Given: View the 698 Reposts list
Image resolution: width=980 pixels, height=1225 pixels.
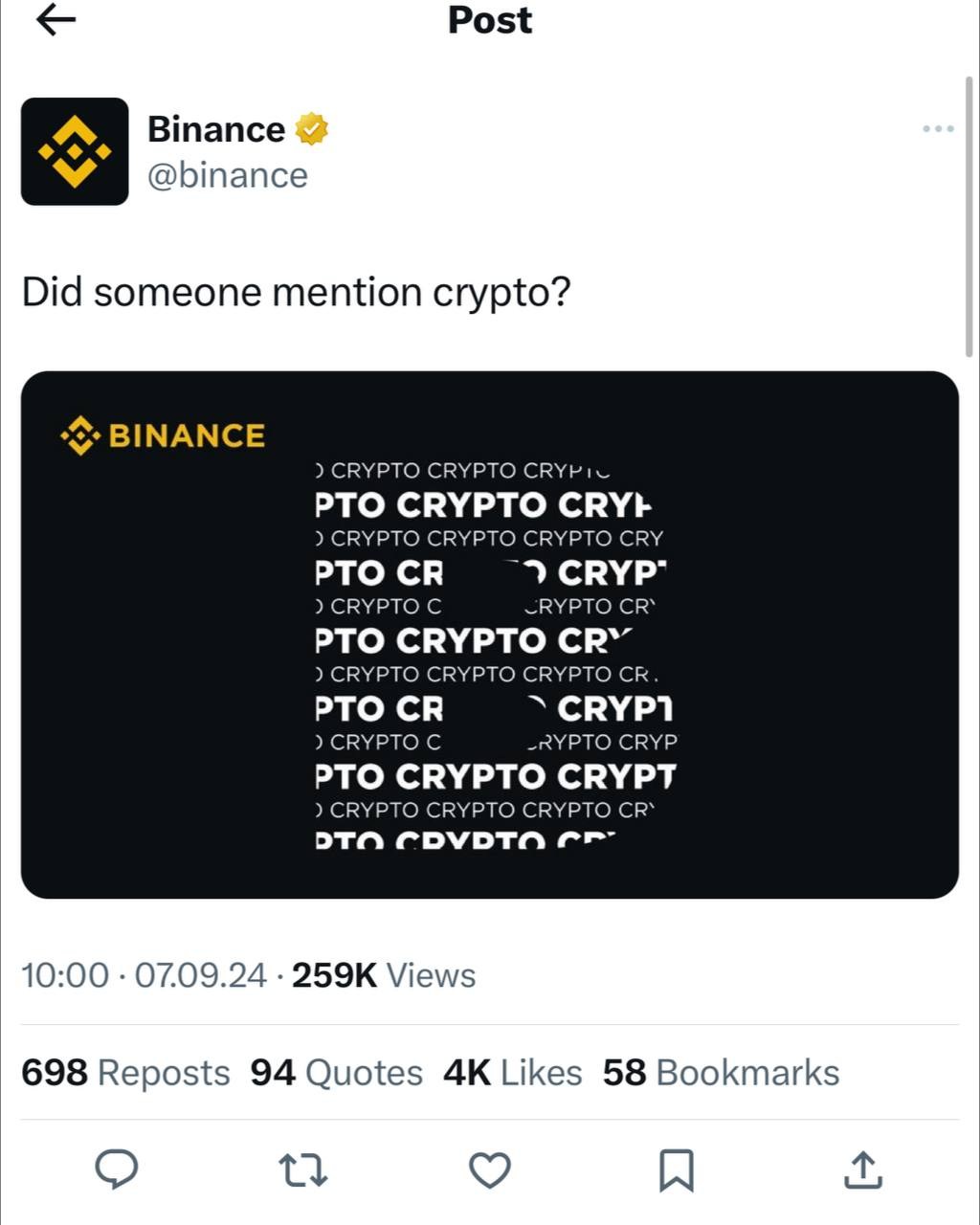Looking at the screenshot, I should coord(125,1073).
